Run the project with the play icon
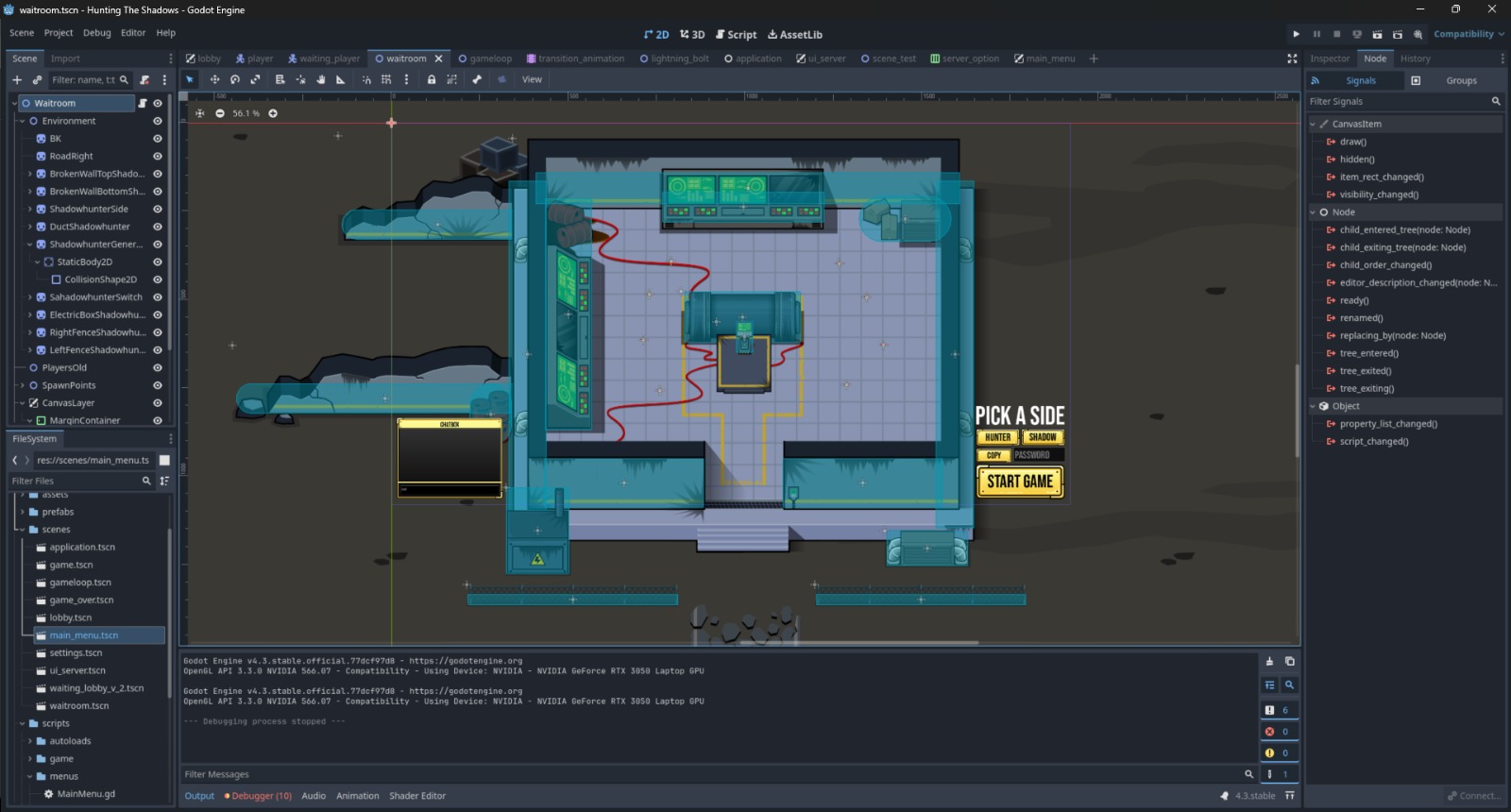This screenshot has height=812, width=1511. [1296, 34]
